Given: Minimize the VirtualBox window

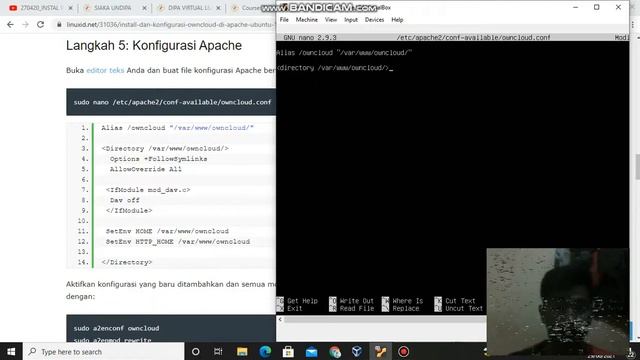Looking at the screenshot, I should tap(576, 7).
